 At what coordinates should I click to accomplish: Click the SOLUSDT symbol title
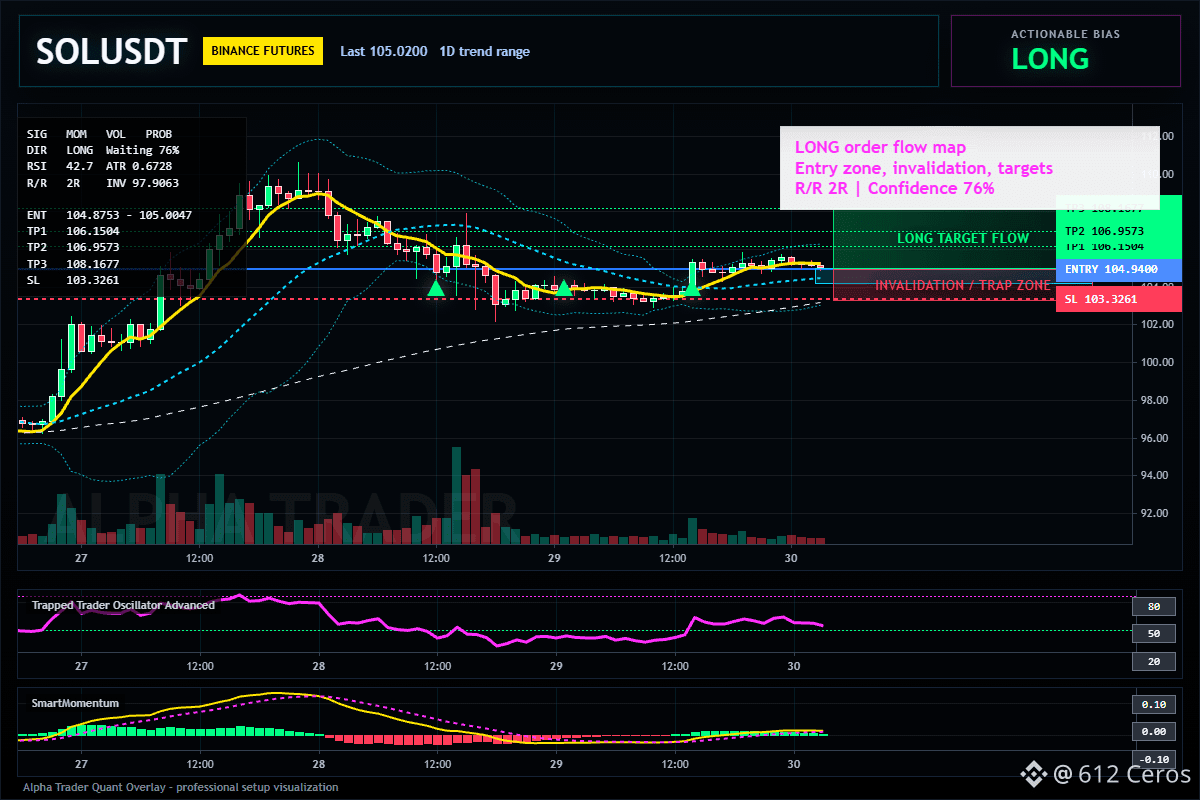(111, 51)
